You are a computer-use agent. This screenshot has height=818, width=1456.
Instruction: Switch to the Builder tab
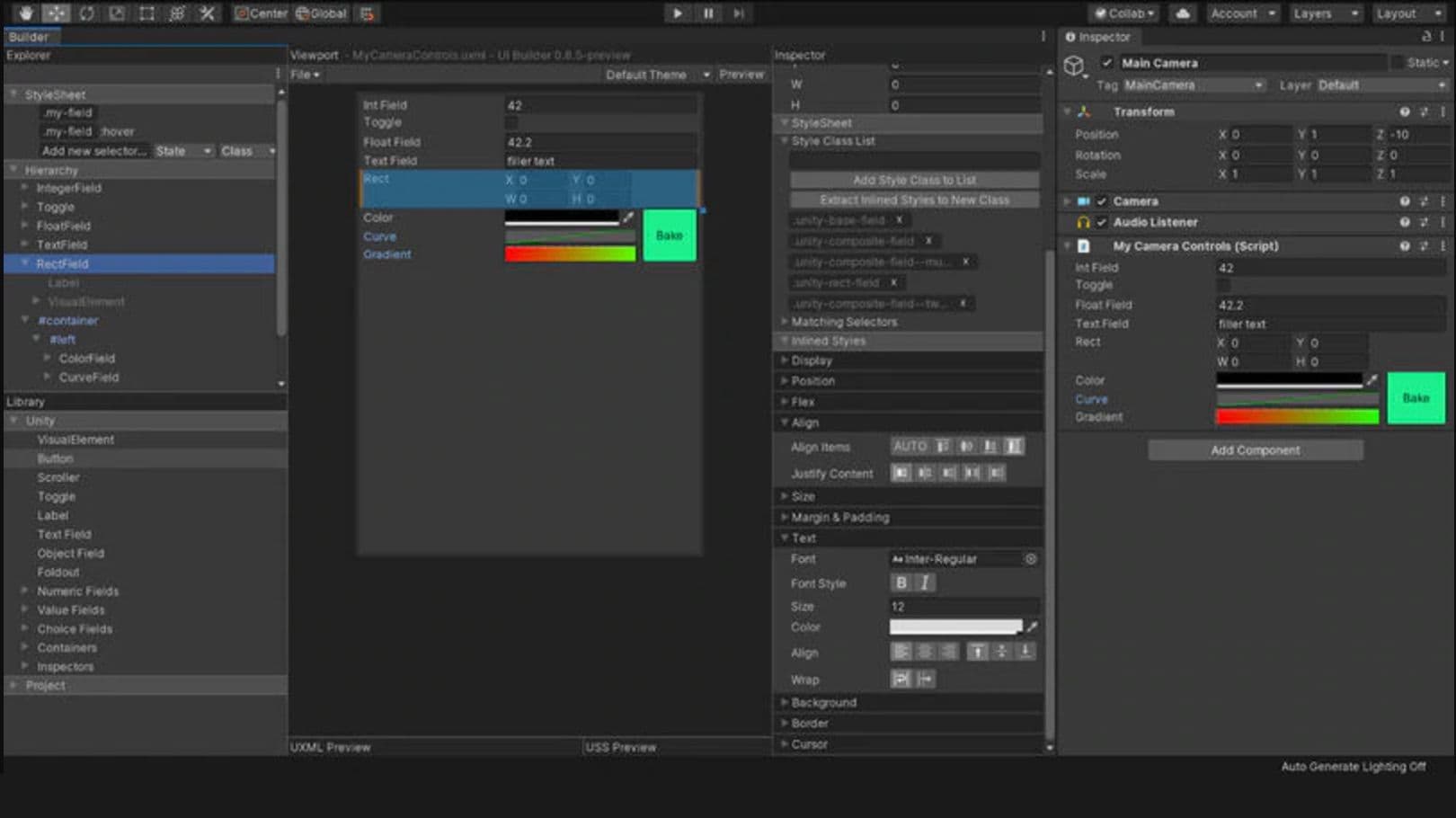[31, 37]
